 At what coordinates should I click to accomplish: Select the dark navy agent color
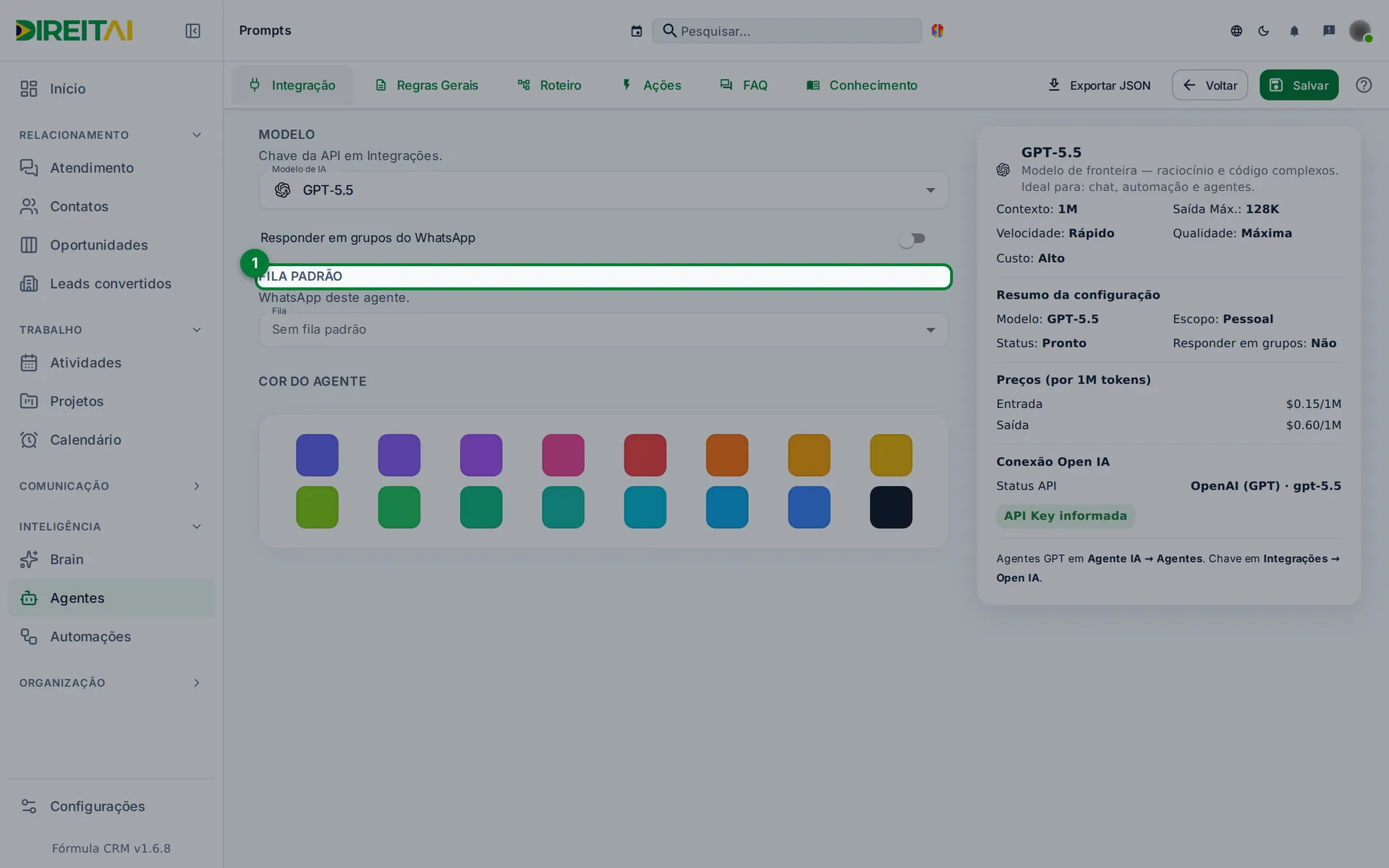(891, 507)
